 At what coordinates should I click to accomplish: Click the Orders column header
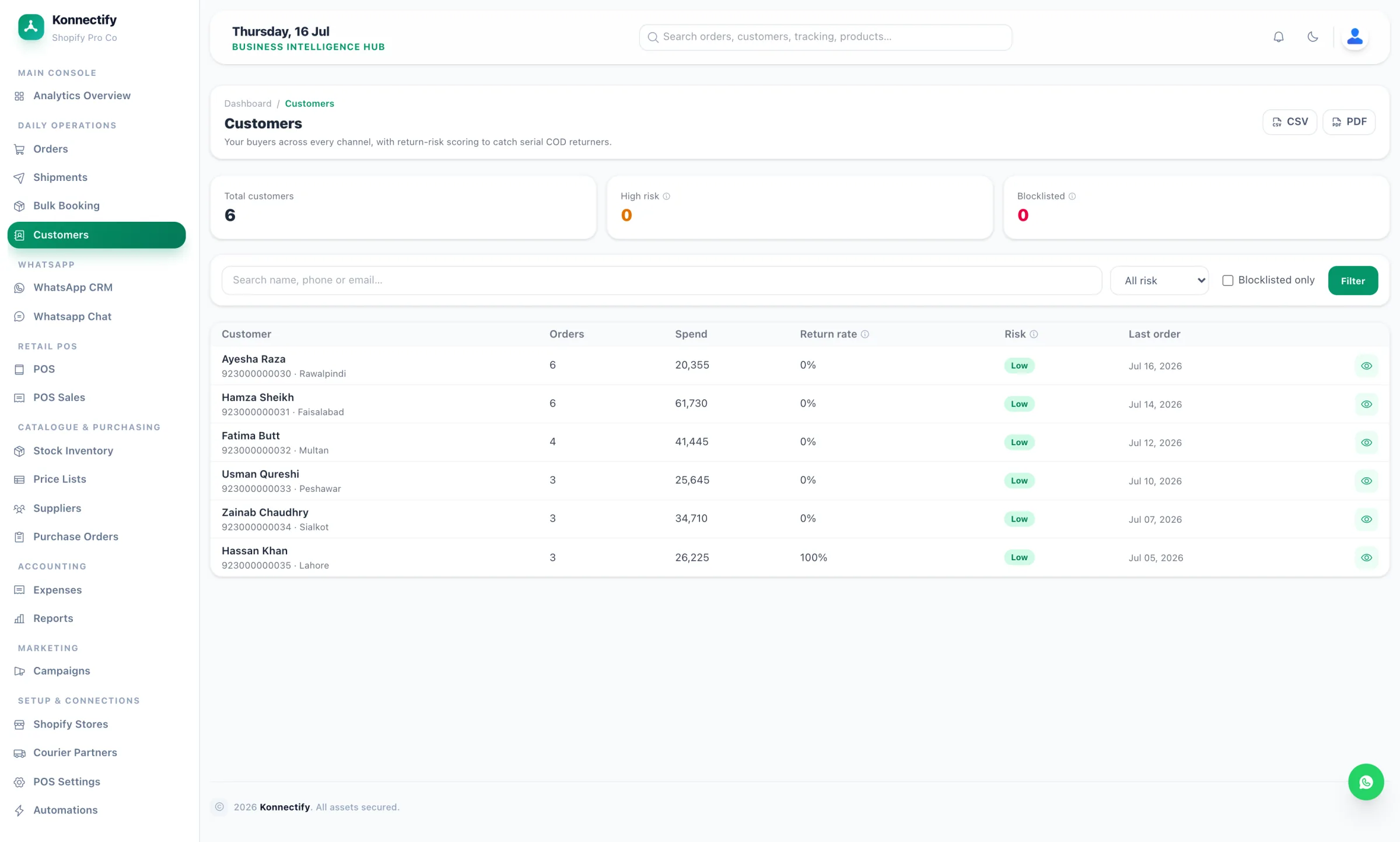point(566,334)
